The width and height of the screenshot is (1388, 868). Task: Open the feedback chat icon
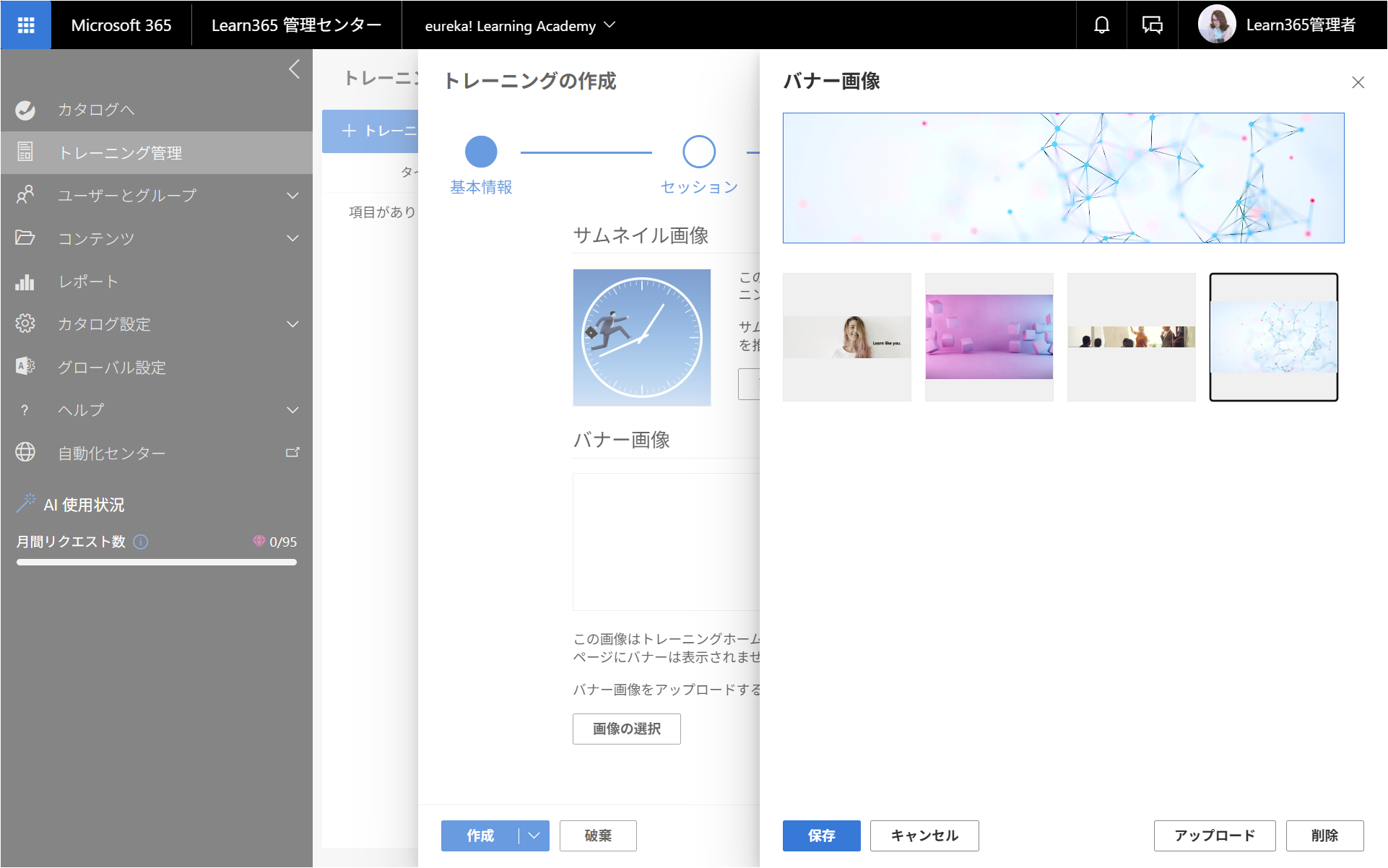click(1152, 25)
